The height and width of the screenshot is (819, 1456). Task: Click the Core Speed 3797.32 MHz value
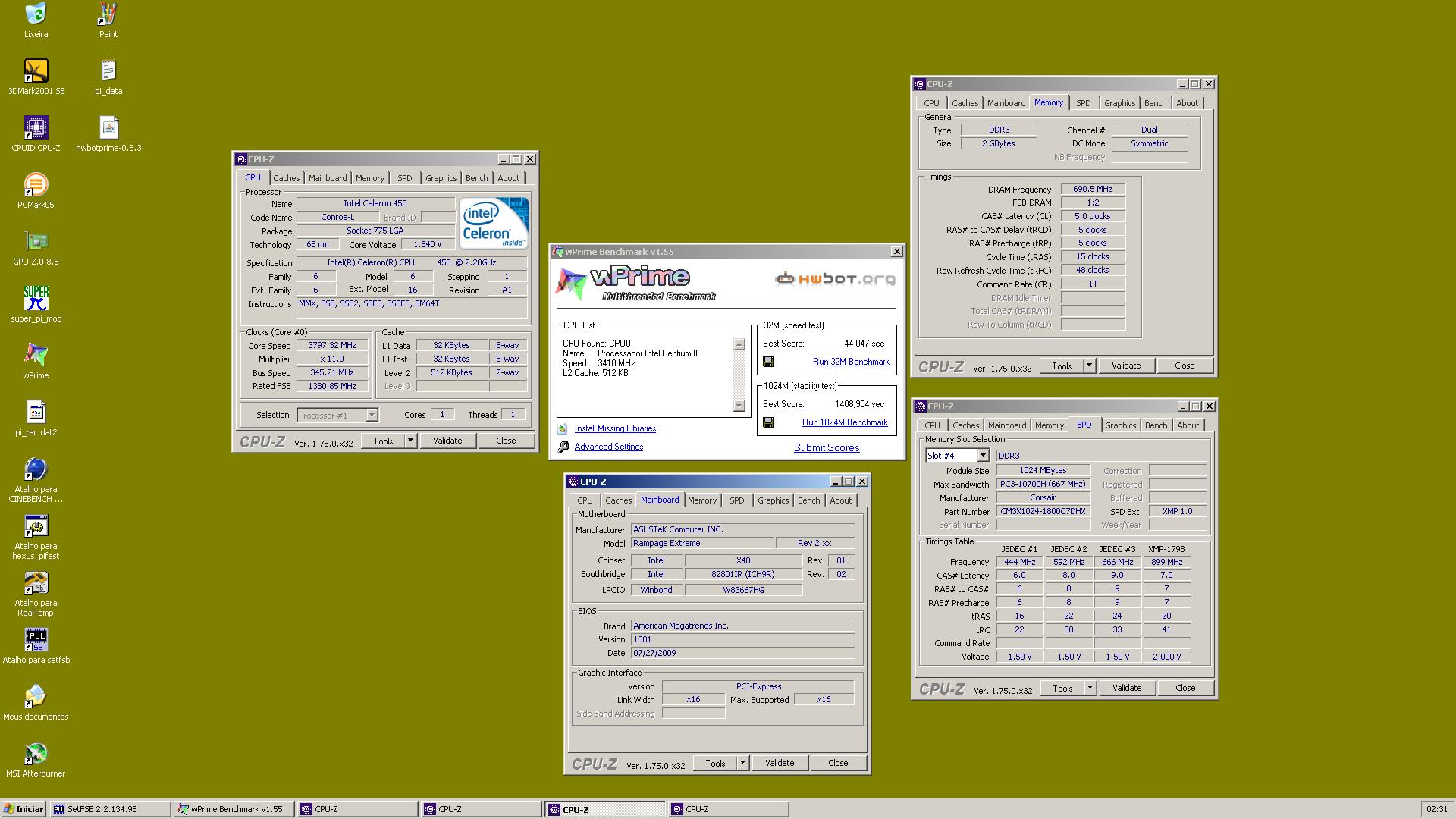pos(332,346)
